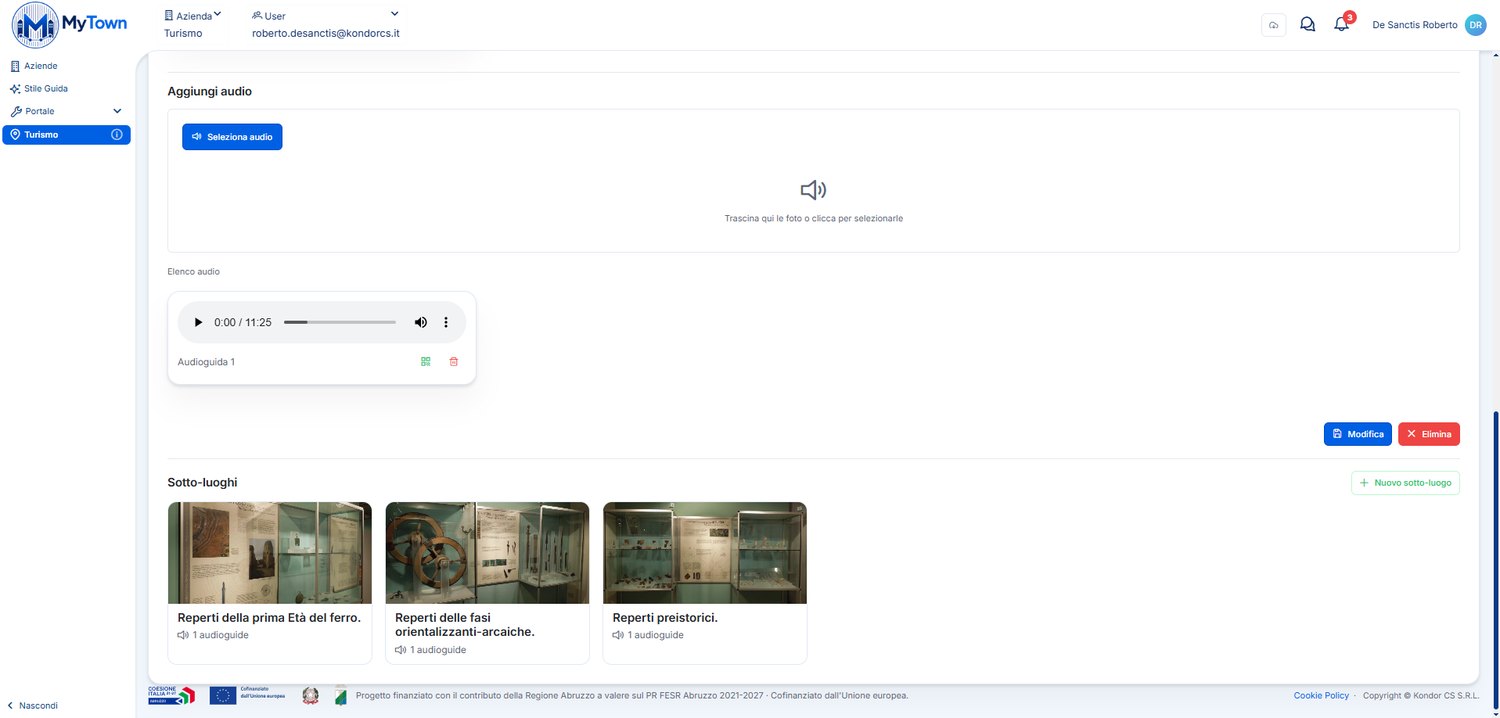1500x718 pixels.
Task: Click the audio upload drop area
Action: click(813, 181)
